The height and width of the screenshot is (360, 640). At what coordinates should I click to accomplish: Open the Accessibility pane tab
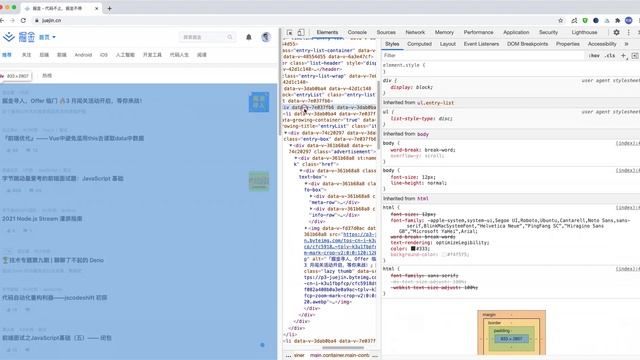click(602, 44)
